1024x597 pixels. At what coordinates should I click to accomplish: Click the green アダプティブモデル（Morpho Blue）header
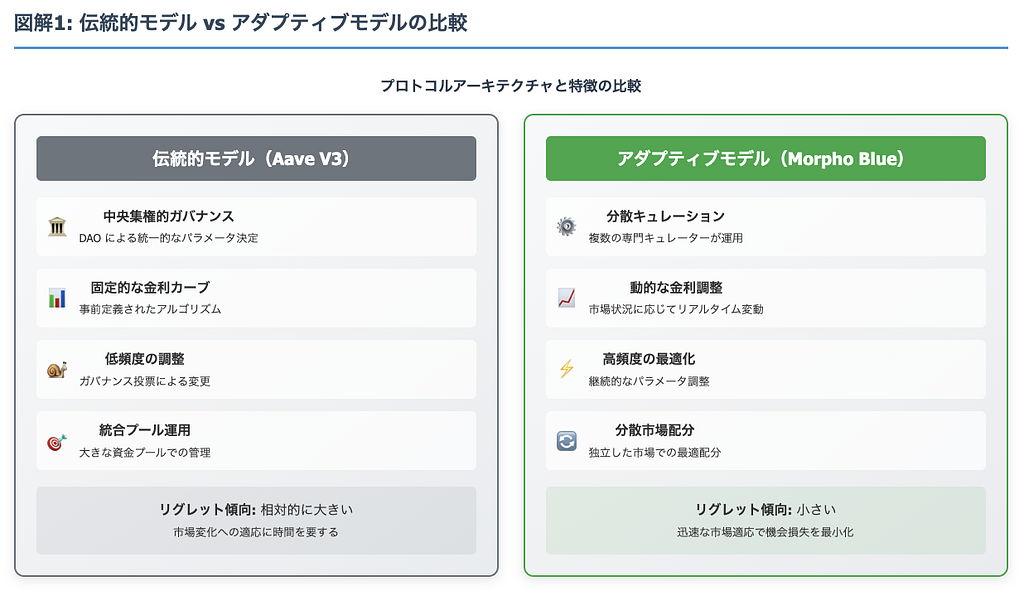point(765,159)
